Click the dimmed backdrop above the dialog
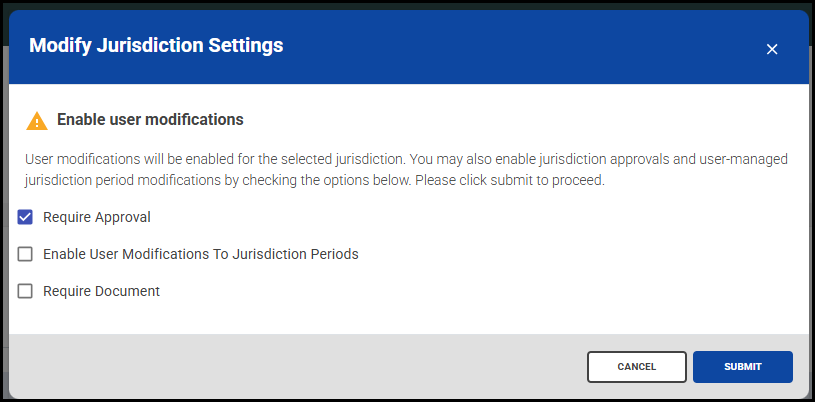The image size is (815, 402). [400, 4]
